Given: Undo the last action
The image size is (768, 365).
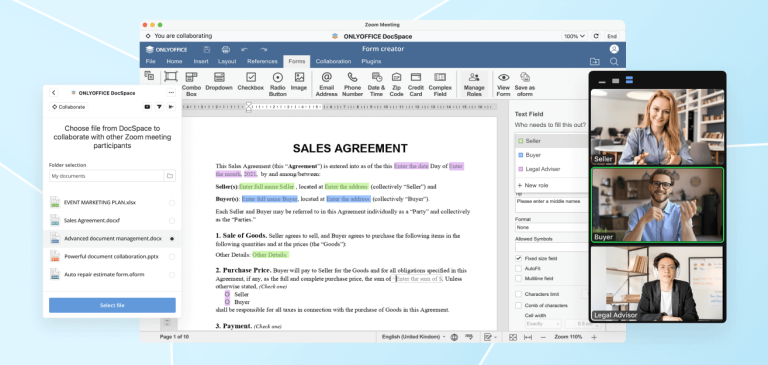Looking at the screenshot, I should [x=244, y=49].
